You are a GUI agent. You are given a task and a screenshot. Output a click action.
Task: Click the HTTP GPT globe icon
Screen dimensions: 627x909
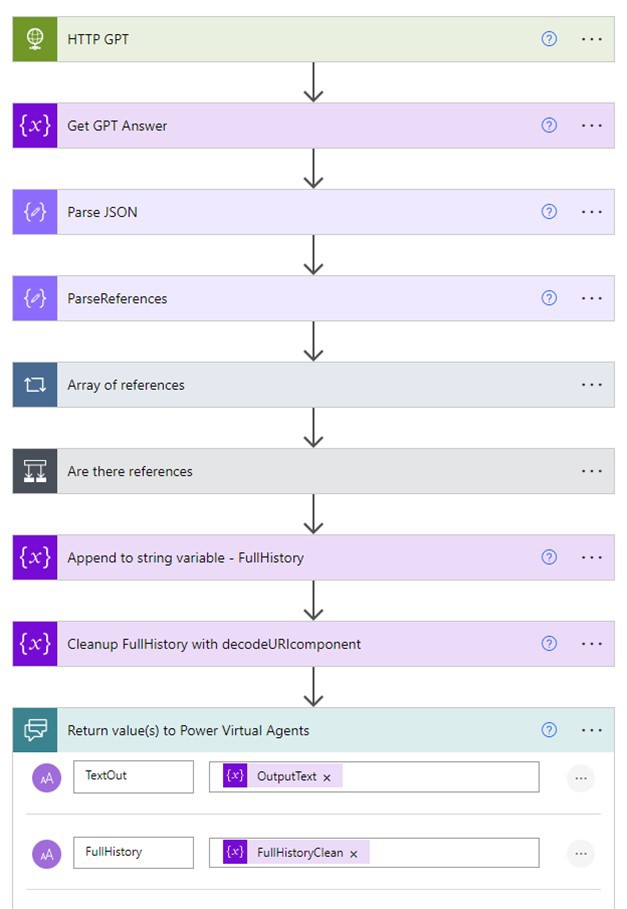[x=35, y=39]
